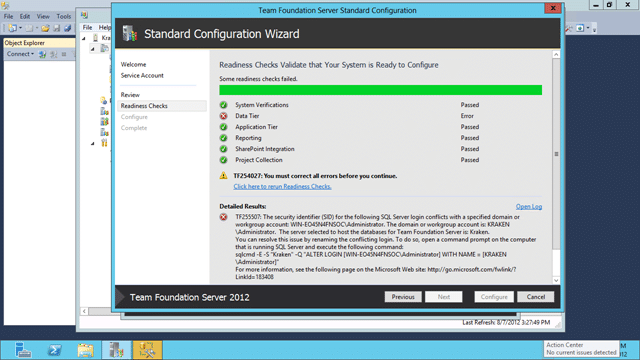Open PowerShell from the taskbar
This screenshot has height=360, width=640.
tap(54, 350)
